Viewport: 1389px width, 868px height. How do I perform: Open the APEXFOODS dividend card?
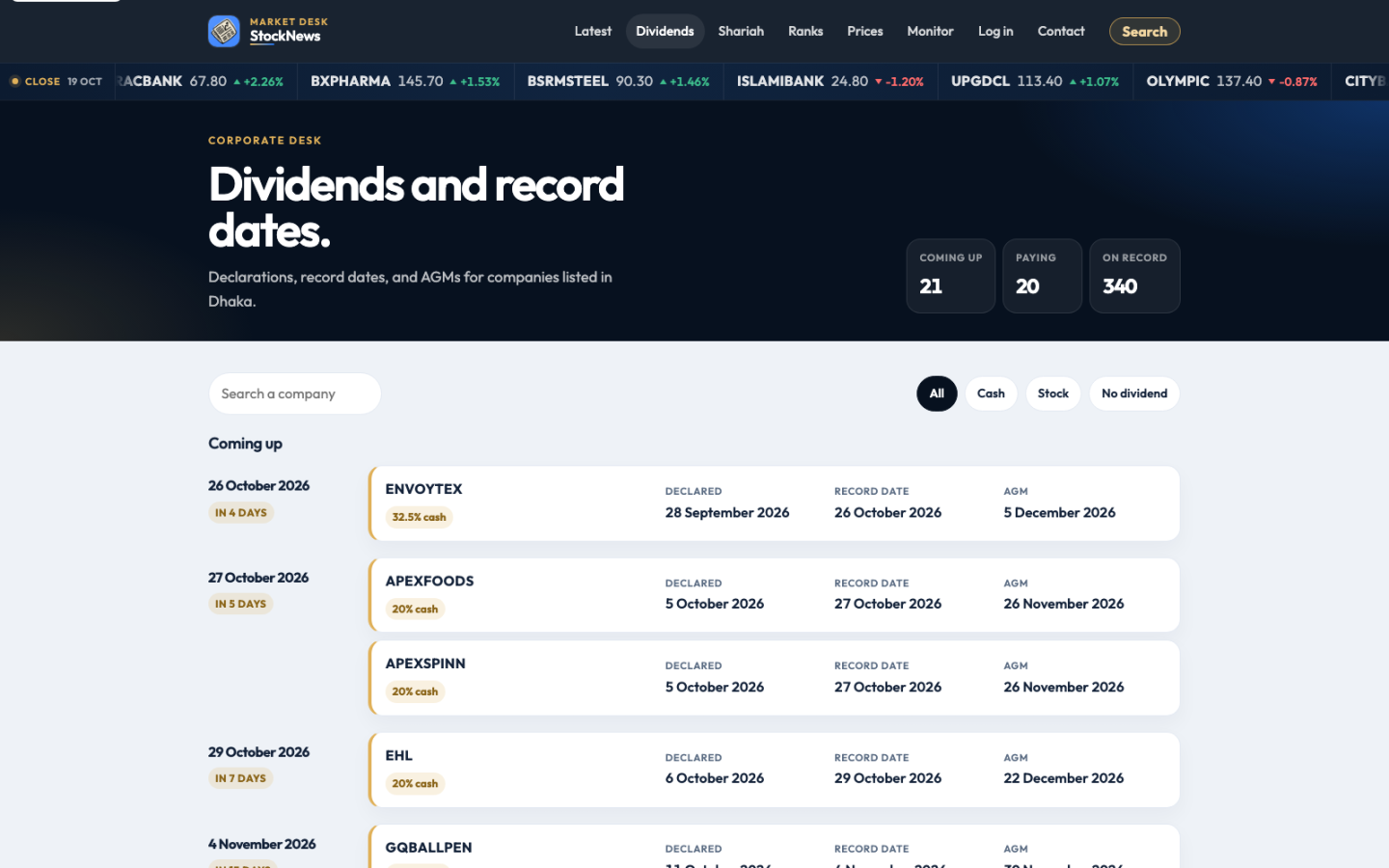click(775, 595)
